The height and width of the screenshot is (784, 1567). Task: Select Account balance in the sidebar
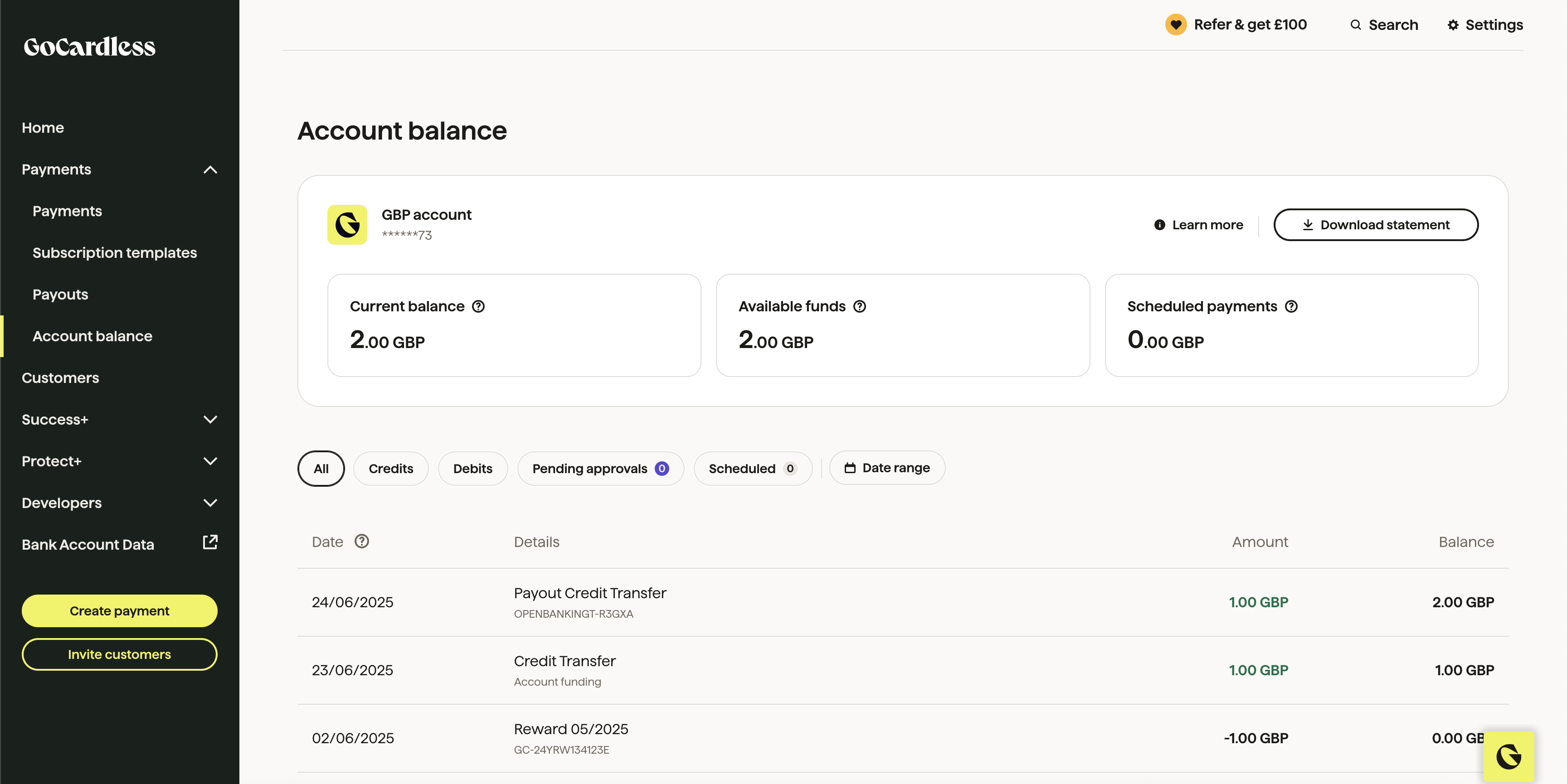(92, 336)
